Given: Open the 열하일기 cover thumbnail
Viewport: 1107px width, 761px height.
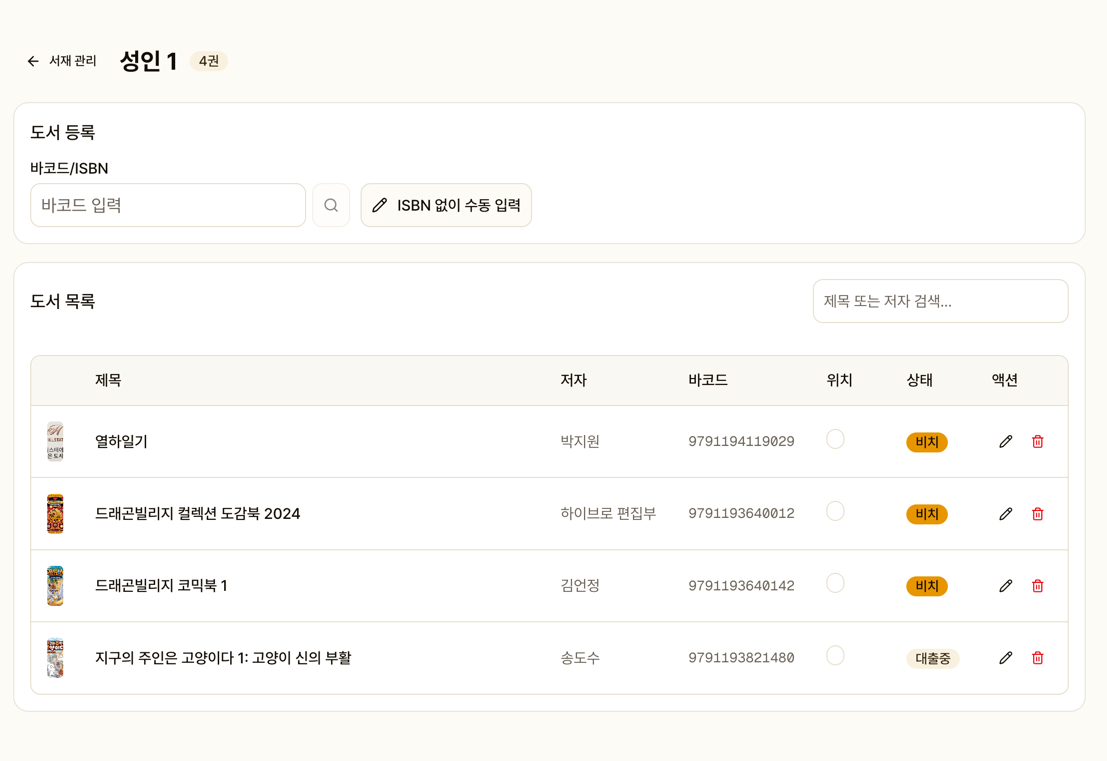Looking at the screenshot, I should click(55, 442).
